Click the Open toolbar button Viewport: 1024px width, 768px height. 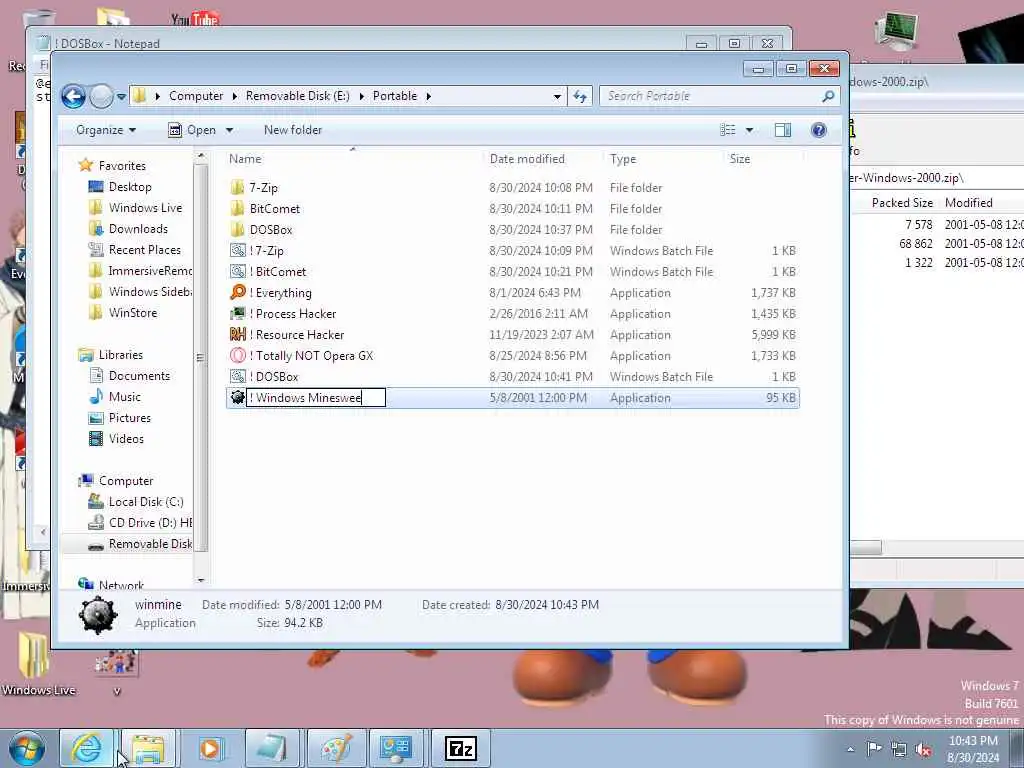point(193,130)
